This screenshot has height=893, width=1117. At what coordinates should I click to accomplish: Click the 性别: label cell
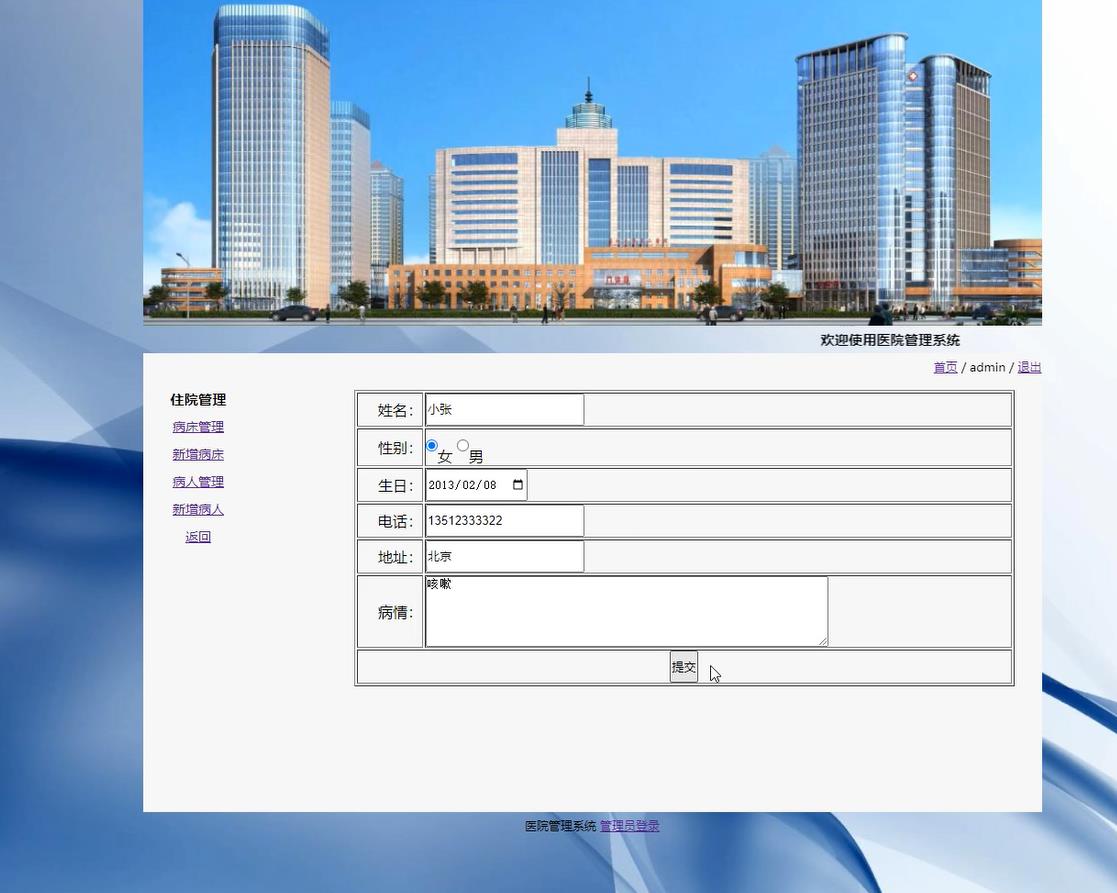pyautogui.click(x=390, y=448)
